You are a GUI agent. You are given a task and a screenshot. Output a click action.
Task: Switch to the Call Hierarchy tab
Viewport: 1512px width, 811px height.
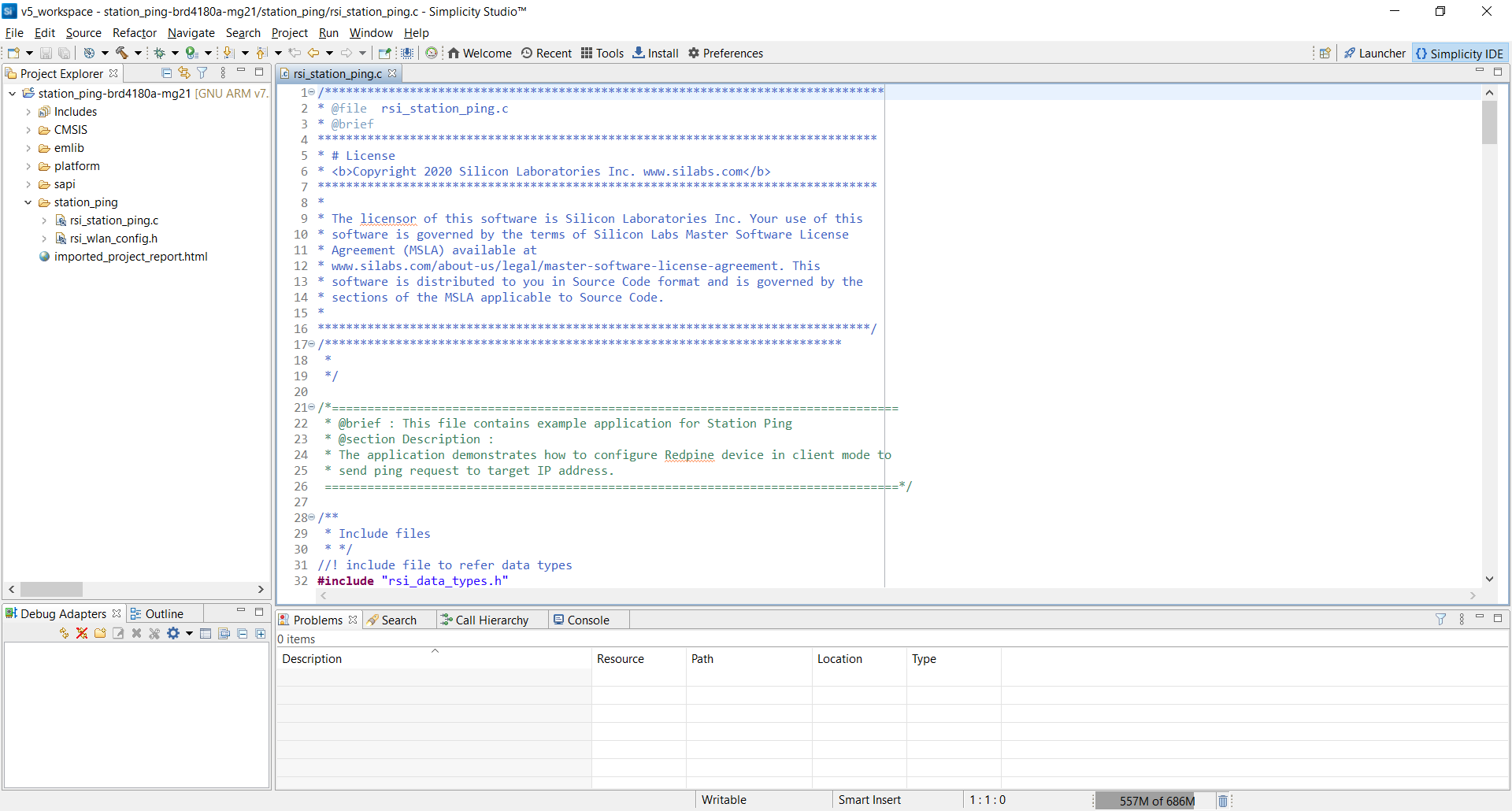pos(490,620)
